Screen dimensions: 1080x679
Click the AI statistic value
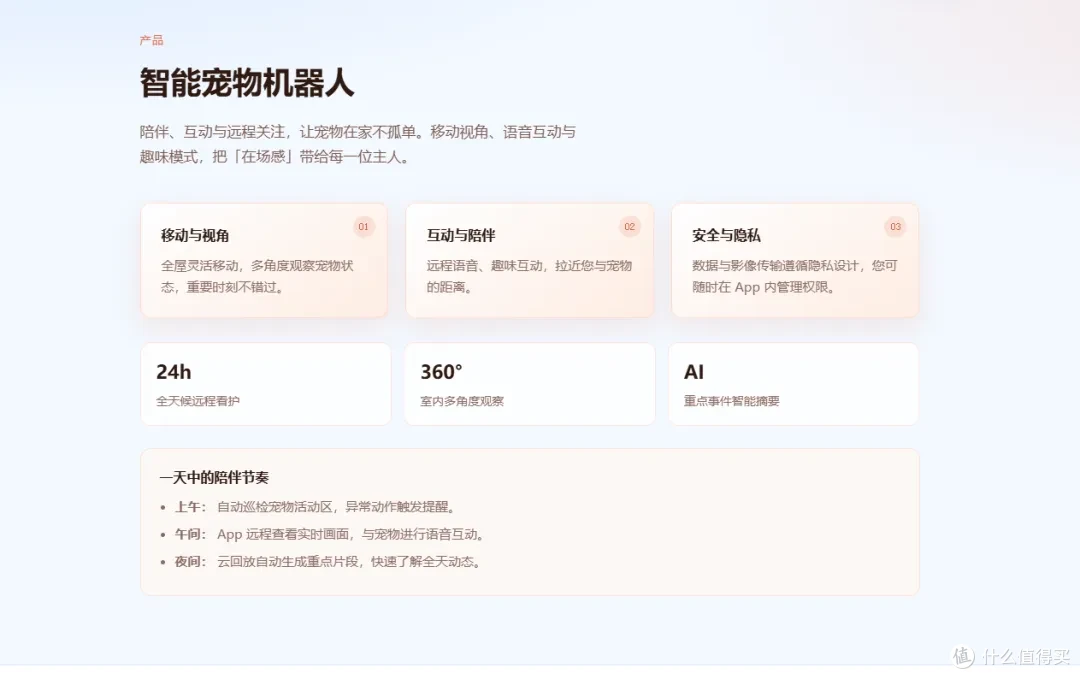(694, 372)
